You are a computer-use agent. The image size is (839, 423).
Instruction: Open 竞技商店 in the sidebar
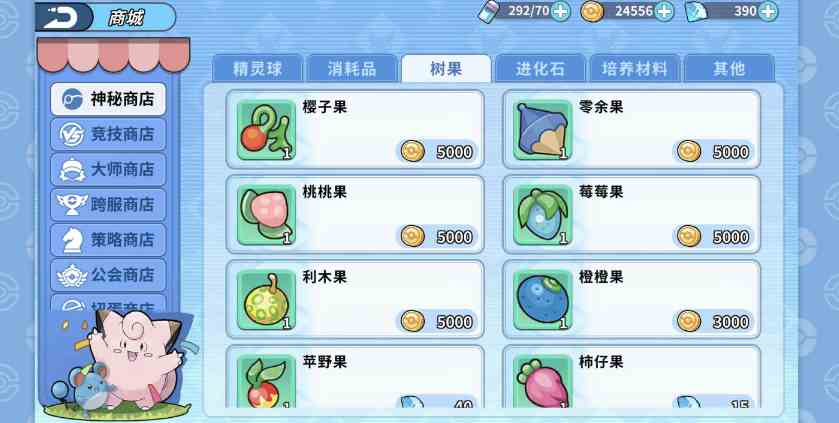coord(108,134)
